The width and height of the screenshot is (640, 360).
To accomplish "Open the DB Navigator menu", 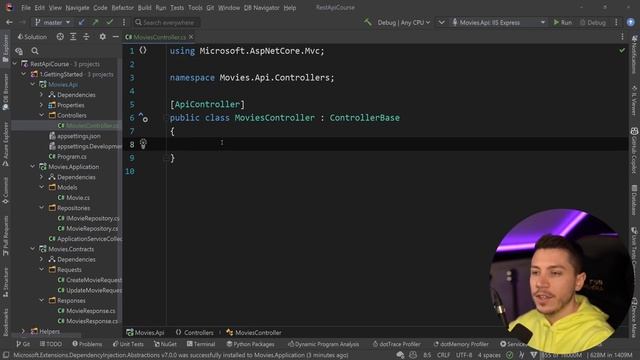I will (262, 8).
